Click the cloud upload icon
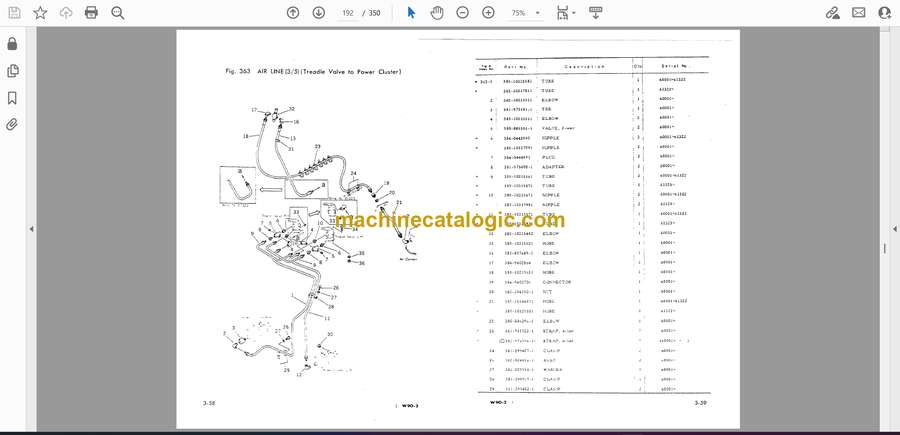Image resolution: width=900 pixels, height=435 pixels. 66,13
